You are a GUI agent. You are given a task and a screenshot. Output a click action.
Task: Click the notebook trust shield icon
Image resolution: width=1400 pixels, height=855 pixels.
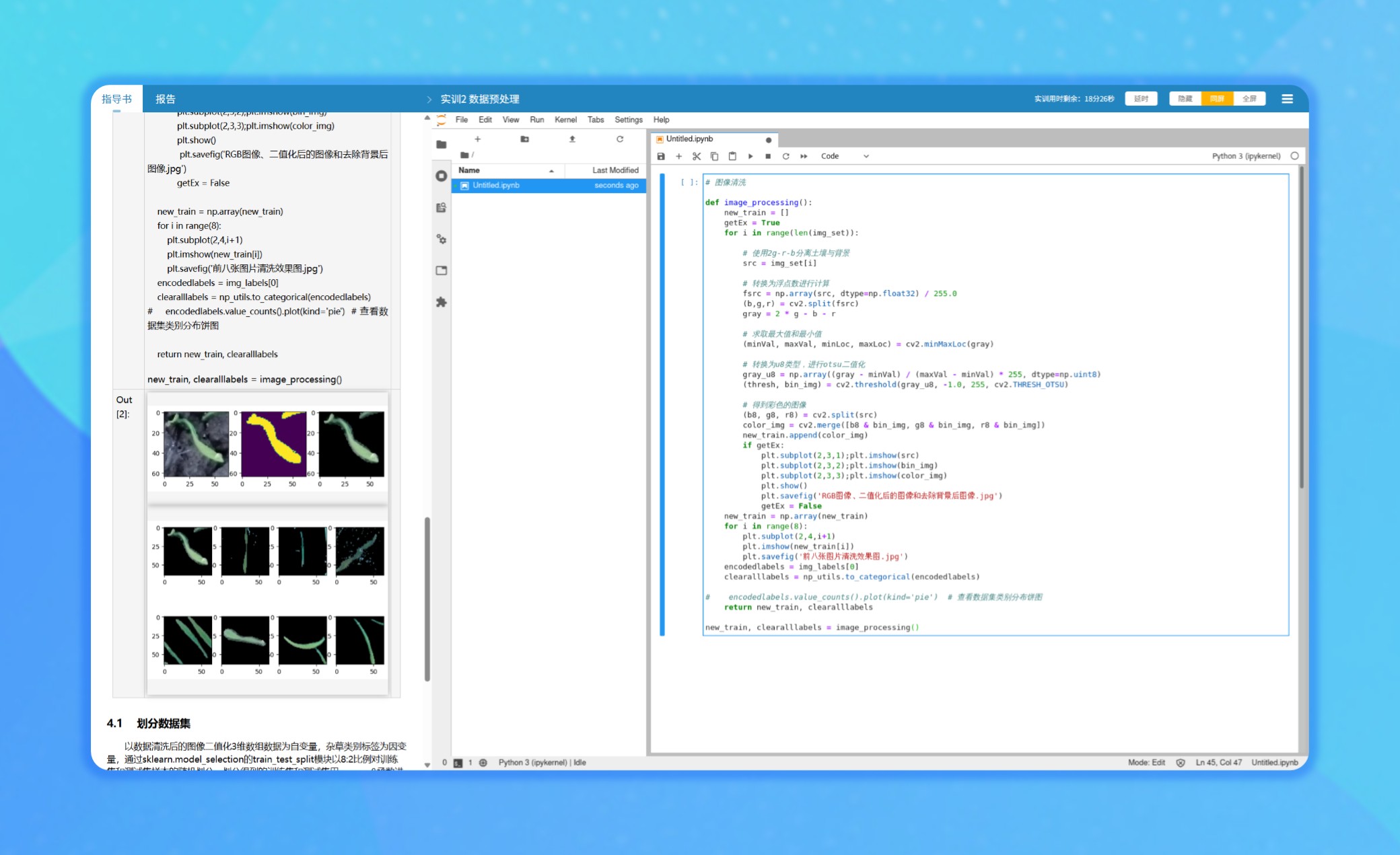tap(1181, 763)
